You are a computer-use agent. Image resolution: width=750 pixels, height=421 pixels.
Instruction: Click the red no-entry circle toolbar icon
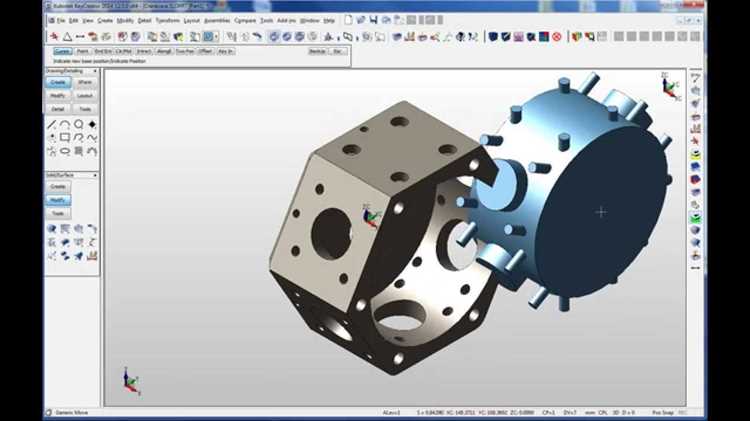(x=557, y=36)
